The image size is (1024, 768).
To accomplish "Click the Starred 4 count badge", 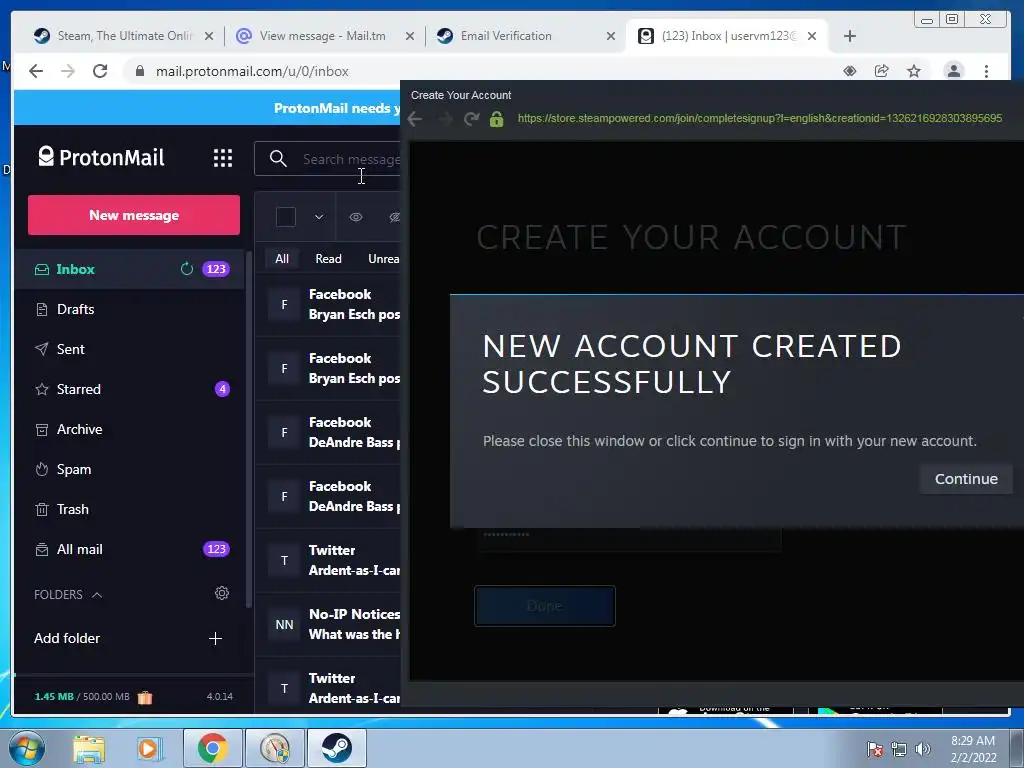I will tap(222, 389).
